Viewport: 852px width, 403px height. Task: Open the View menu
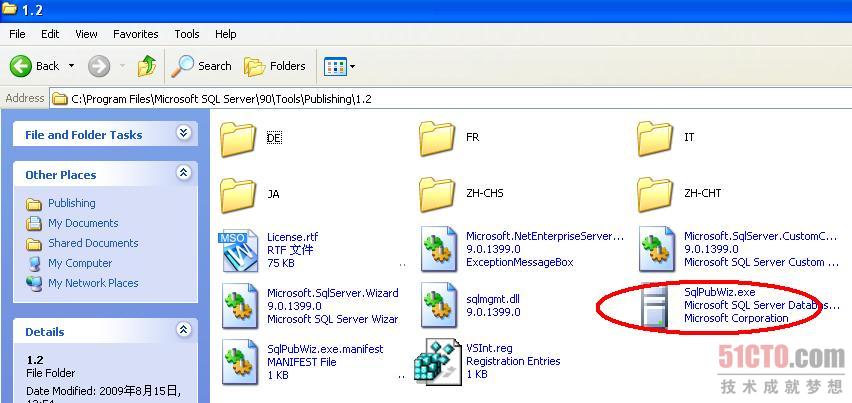(x=86, y=34)
